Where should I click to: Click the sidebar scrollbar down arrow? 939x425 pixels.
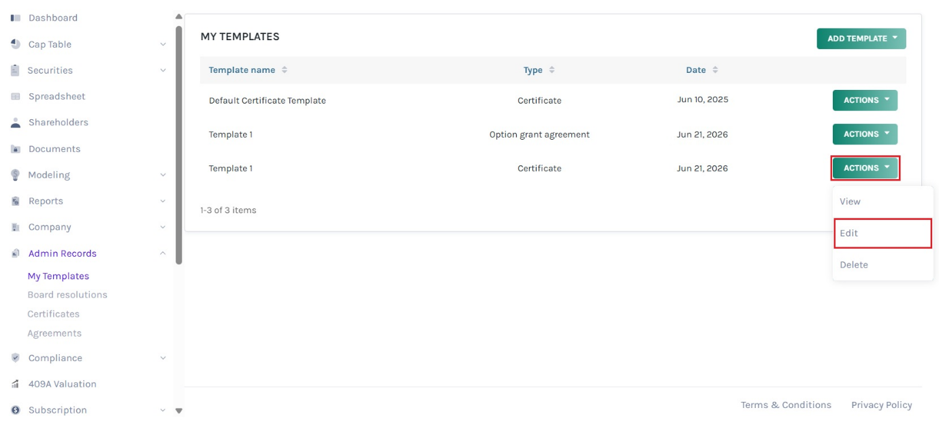(x=178, y=411)
